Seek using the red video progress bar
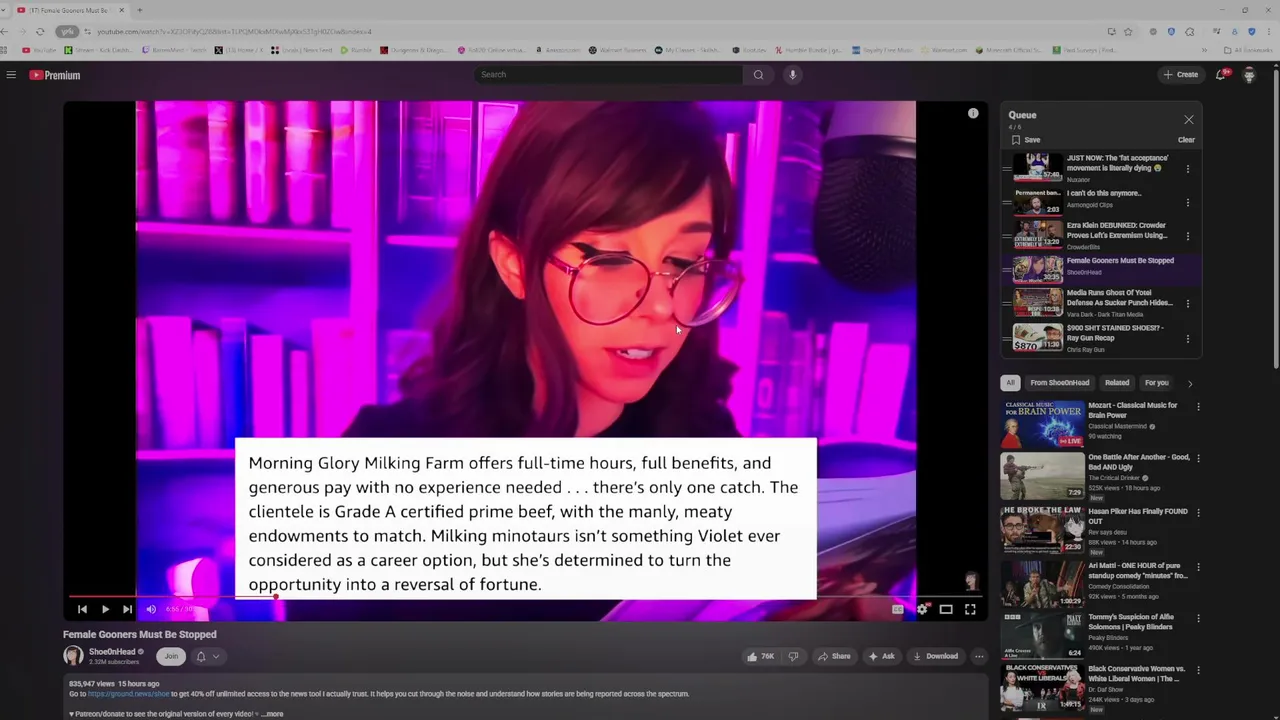Screen dimensions: 1280x720 pos(526,597)
